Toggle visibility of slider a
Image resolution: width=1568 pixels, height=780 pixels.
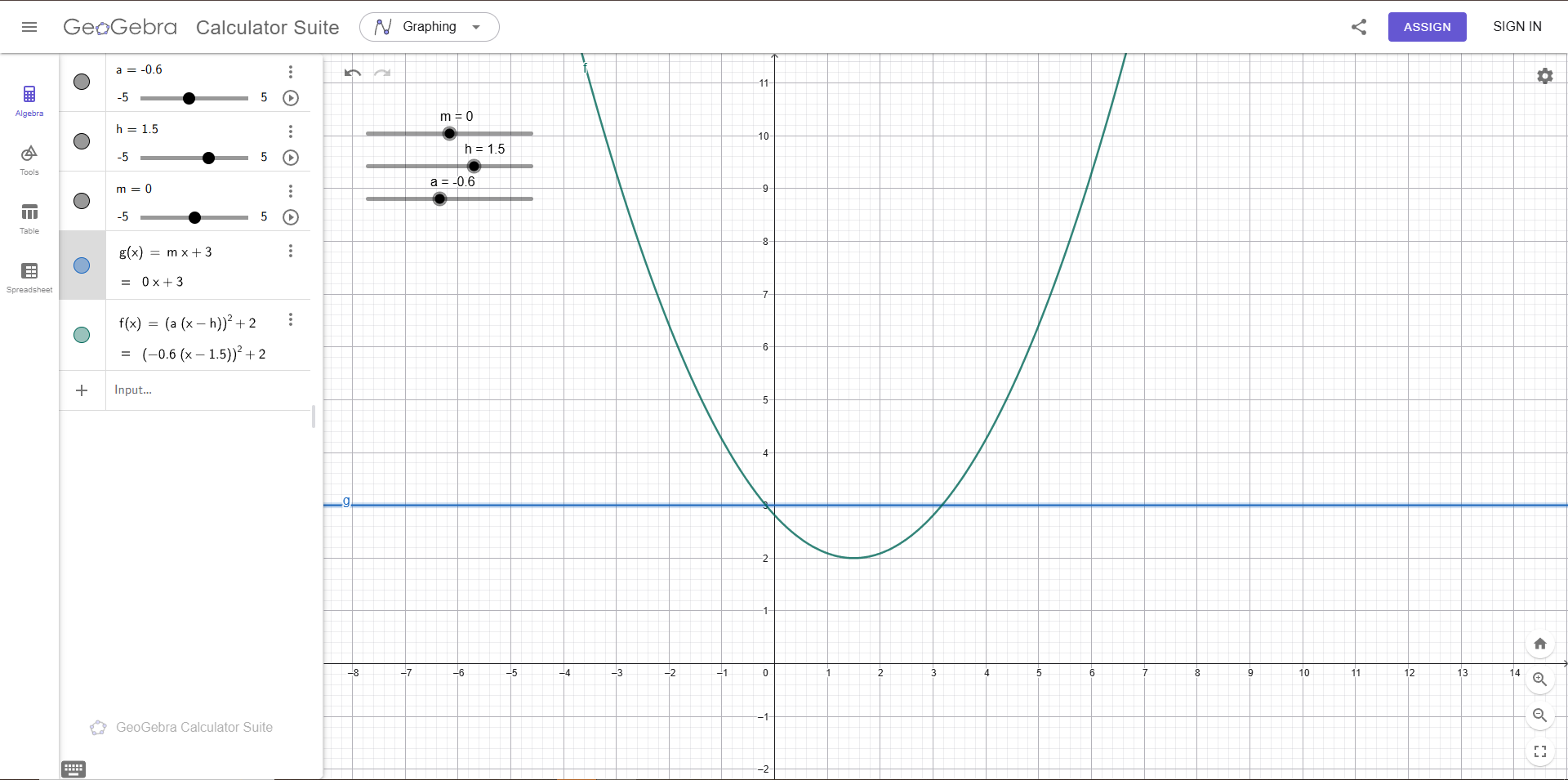coord(82,82)
